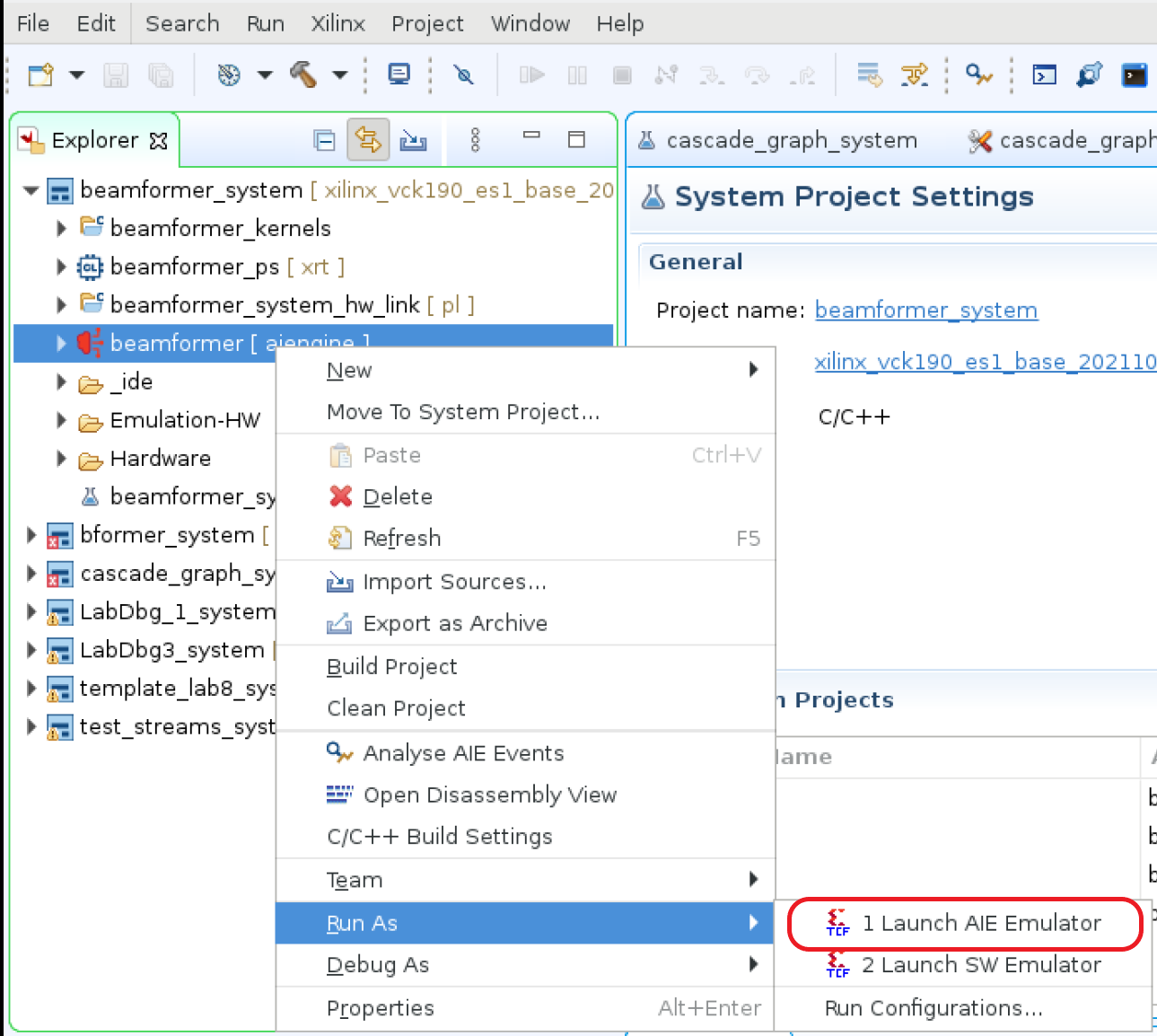Click the Step Return toolbar icon
Image resolution: width=1157 pixels, height=1036 pixels.
tap(802, 75)
